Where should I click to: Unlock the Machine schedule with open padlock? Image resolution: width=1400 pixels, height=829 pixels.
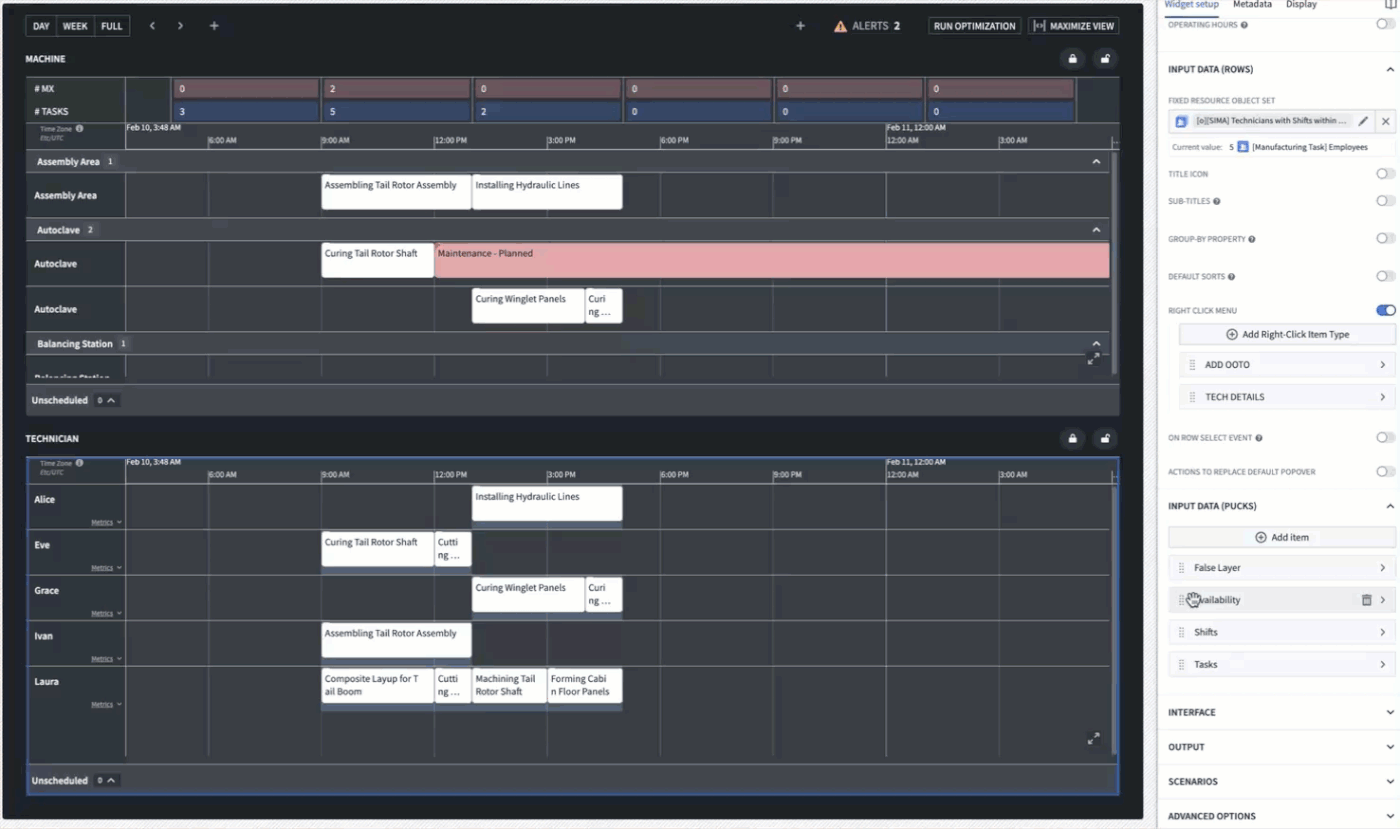(x=1105, y=59)
